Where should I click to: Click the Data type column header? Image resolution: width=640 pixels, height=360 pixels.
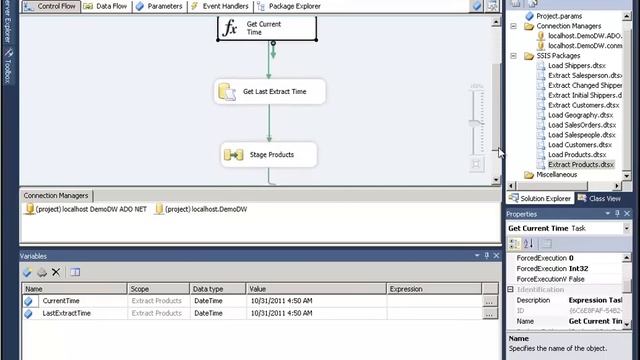click(x=218, y=289)
